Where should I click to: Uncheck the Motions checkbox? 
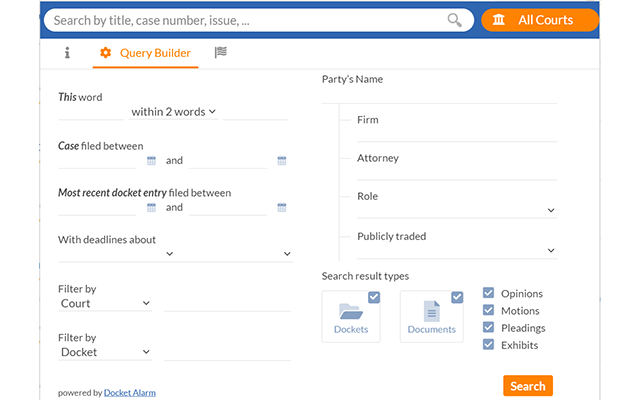(x=489, y=310)
